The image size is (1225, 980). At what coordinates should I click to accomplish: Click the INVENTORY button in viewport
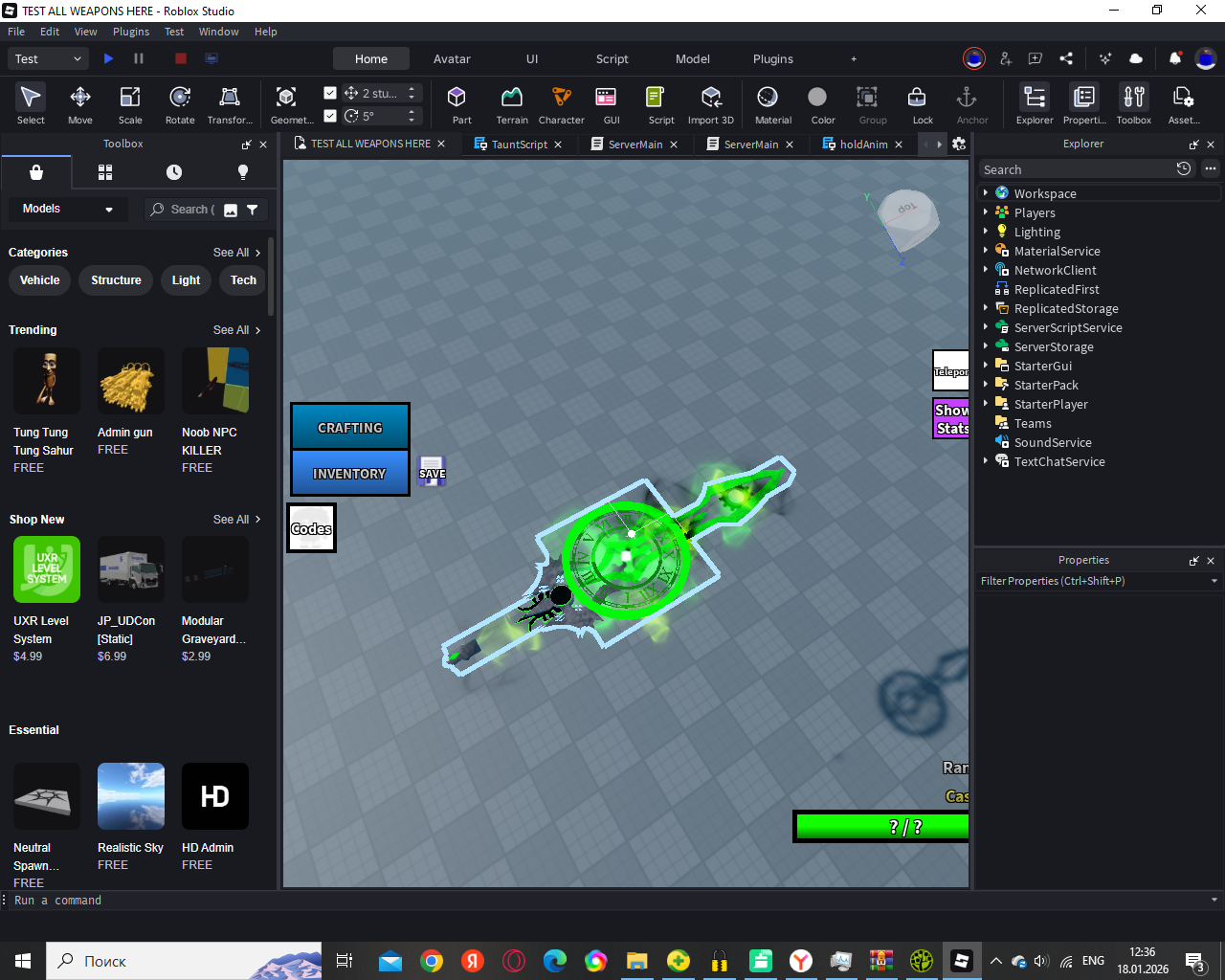(x=350, y=473)
